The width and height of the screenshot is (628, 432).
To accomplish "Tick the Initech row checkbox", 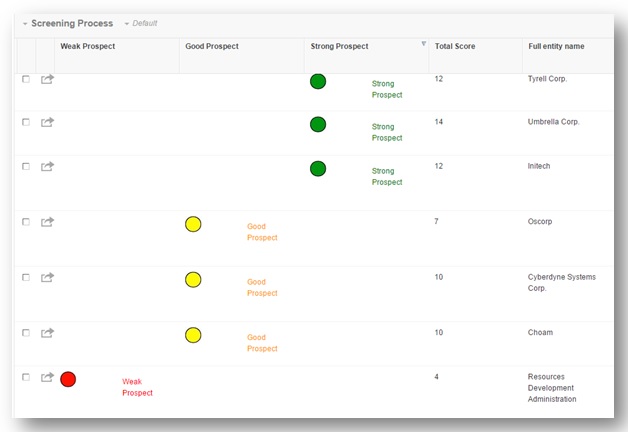I will pos(26,166).
